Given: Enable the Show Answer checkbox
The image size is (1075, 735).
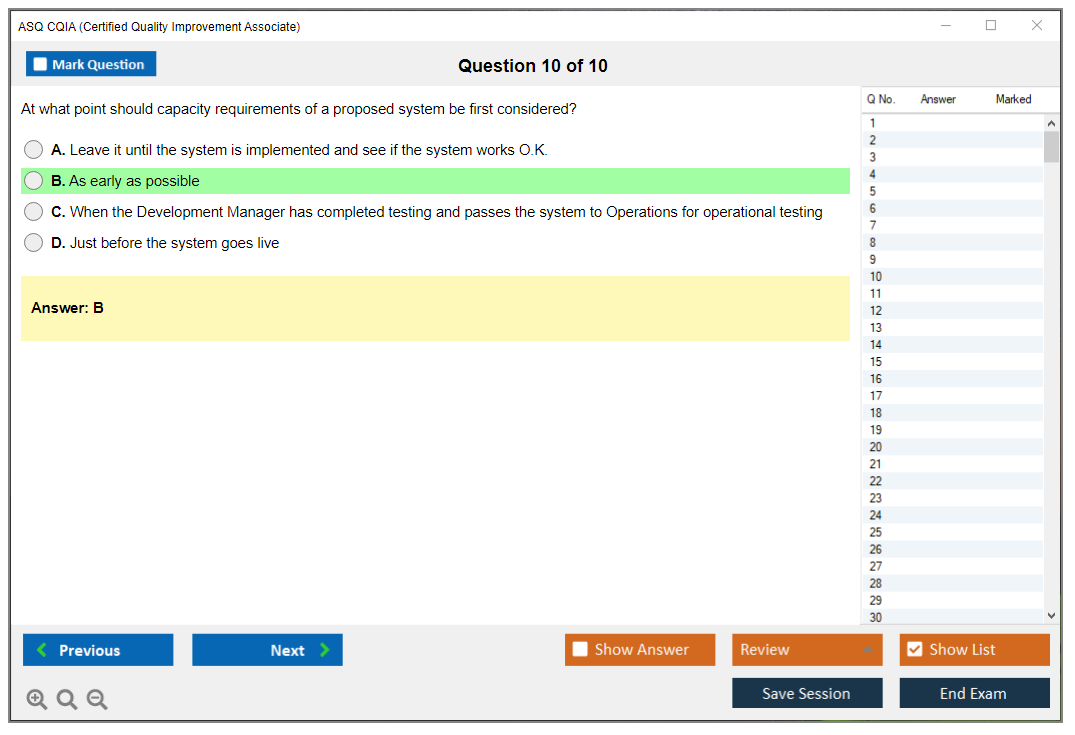Looking at the screenshot, I should click(x=581, y=650).
